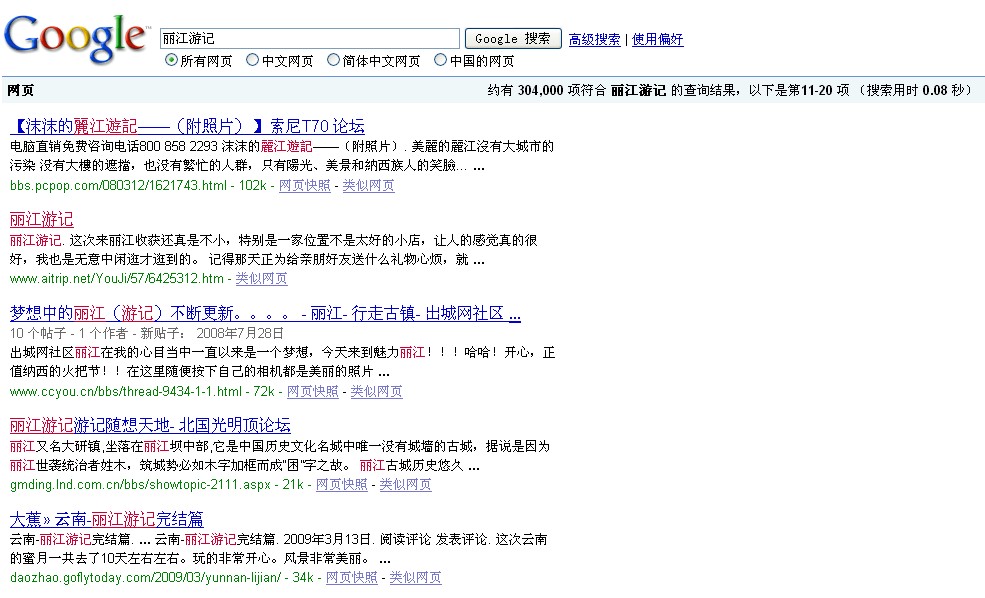Click snippet text 的蜜月一共去了10天左右
The width and height of the screenshot is (985, 598).
(84, 558)
